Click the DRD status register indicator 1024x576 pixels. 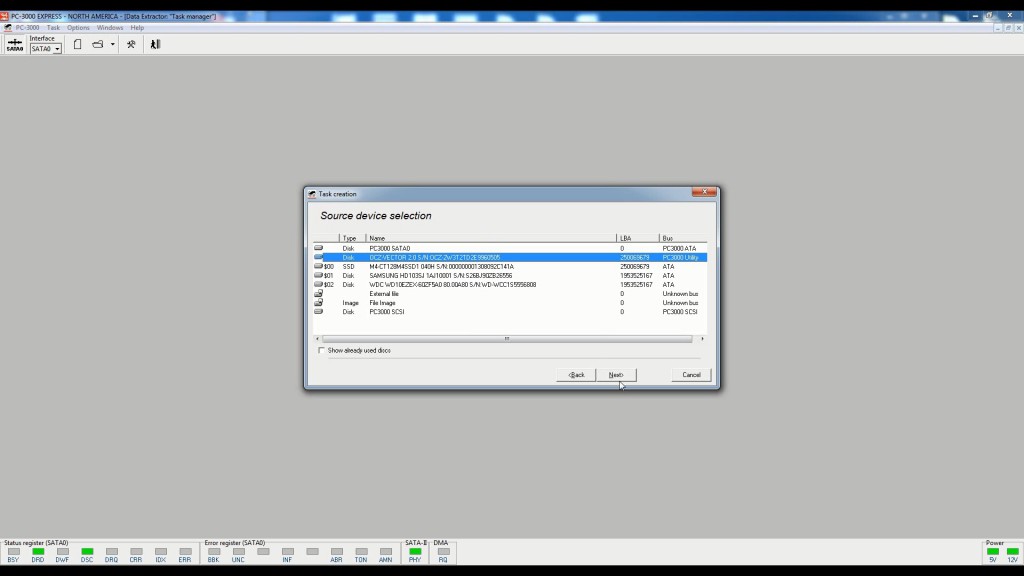pos(38,551)
